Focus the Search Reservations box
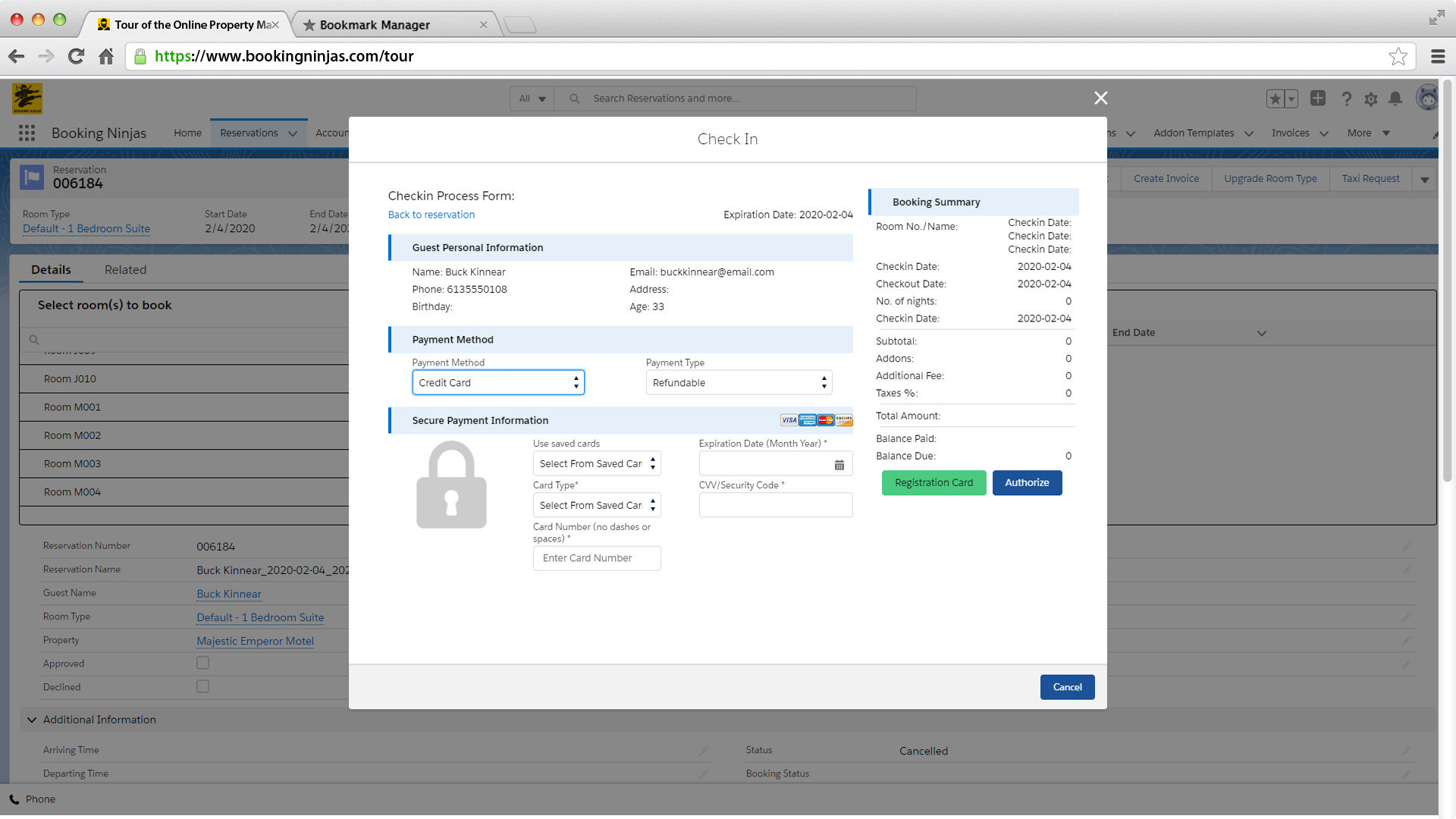This screenshot has width=1456, height=819. pyautogui.click(x=735, y=99)
